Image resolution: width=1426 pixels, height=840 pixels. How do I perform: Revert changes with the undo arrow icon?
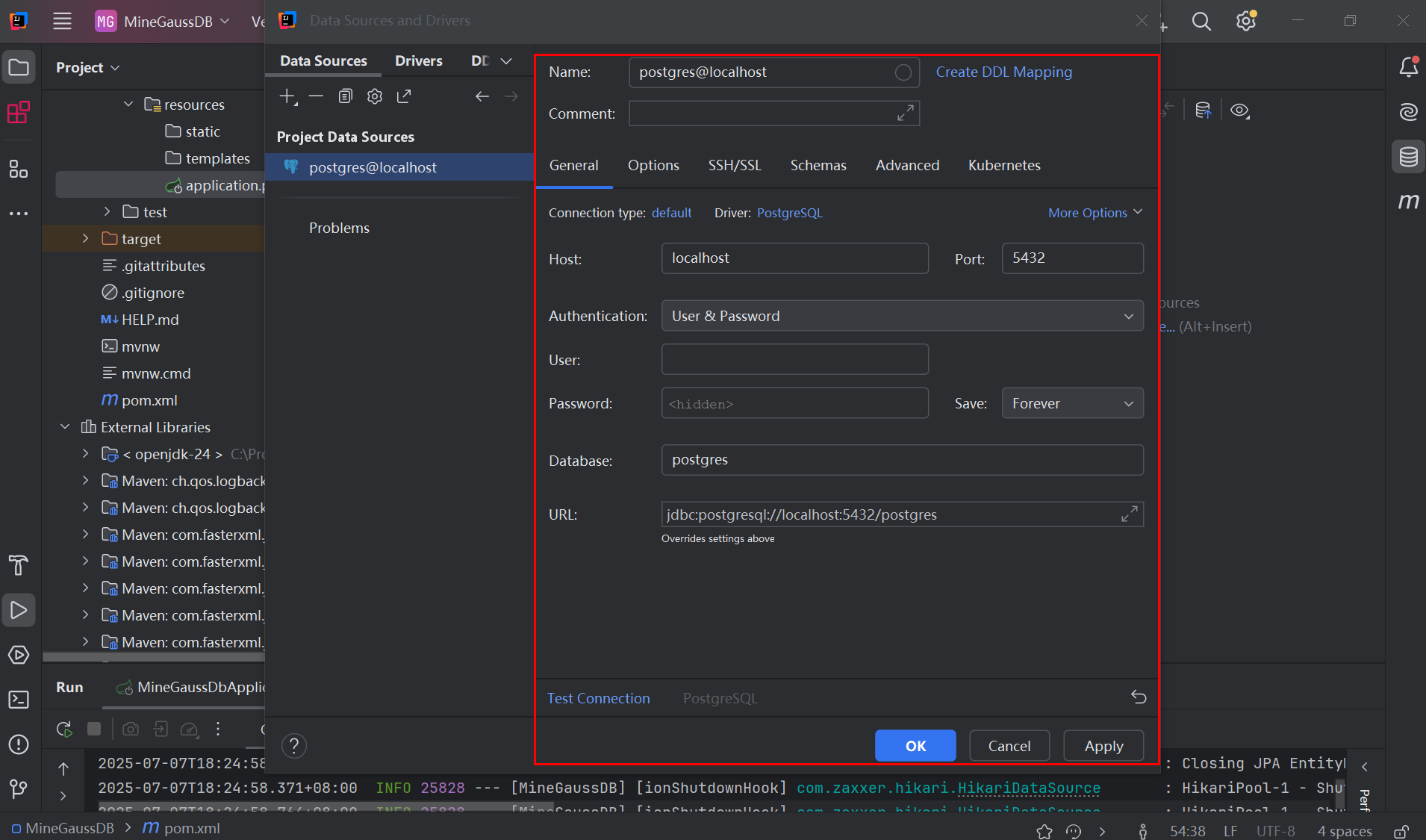tap(1139, 697)
